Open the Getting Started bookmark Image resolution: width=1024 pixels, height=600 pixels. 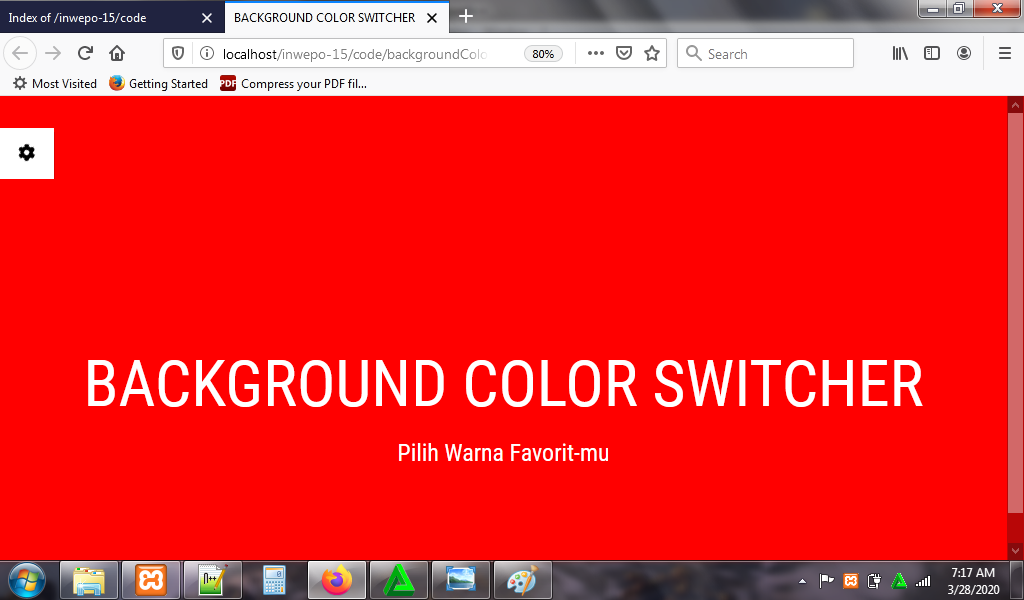159,84
